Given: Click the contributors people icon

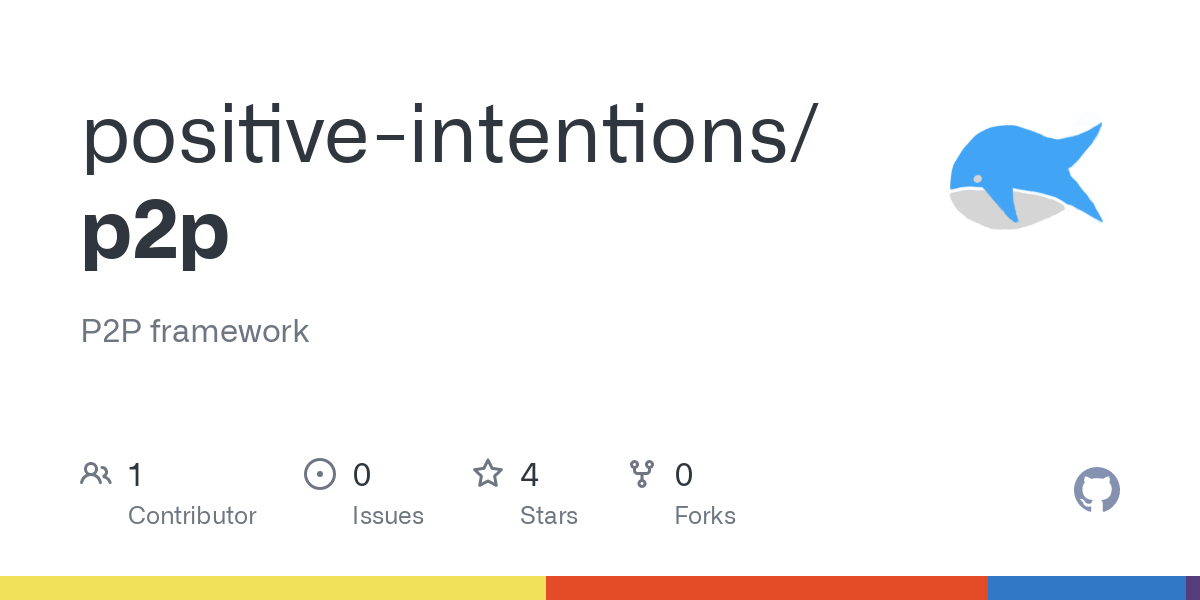Looking at the screenshot, I should pyautogui.click(x=96, y=474).
